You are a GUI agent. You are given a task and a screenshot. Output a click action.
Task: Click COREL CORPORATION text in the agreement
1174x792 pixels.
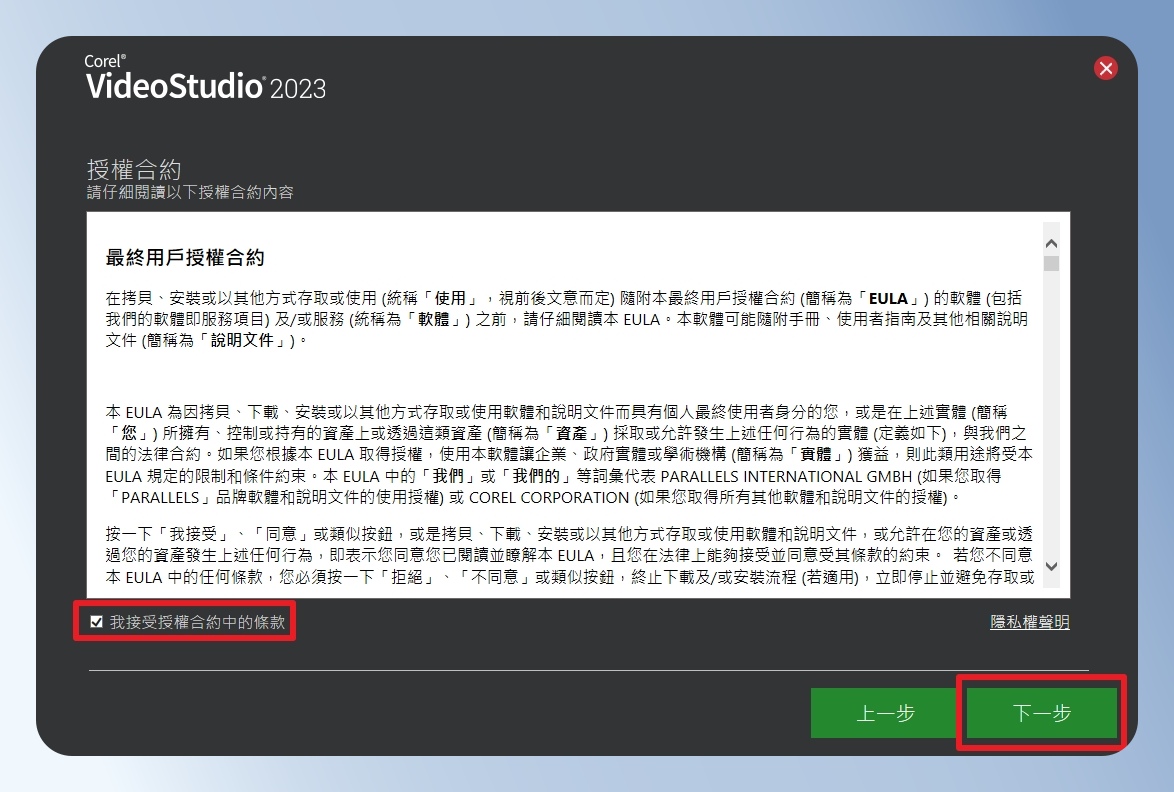pyautogui.click(x=549, y=497)
